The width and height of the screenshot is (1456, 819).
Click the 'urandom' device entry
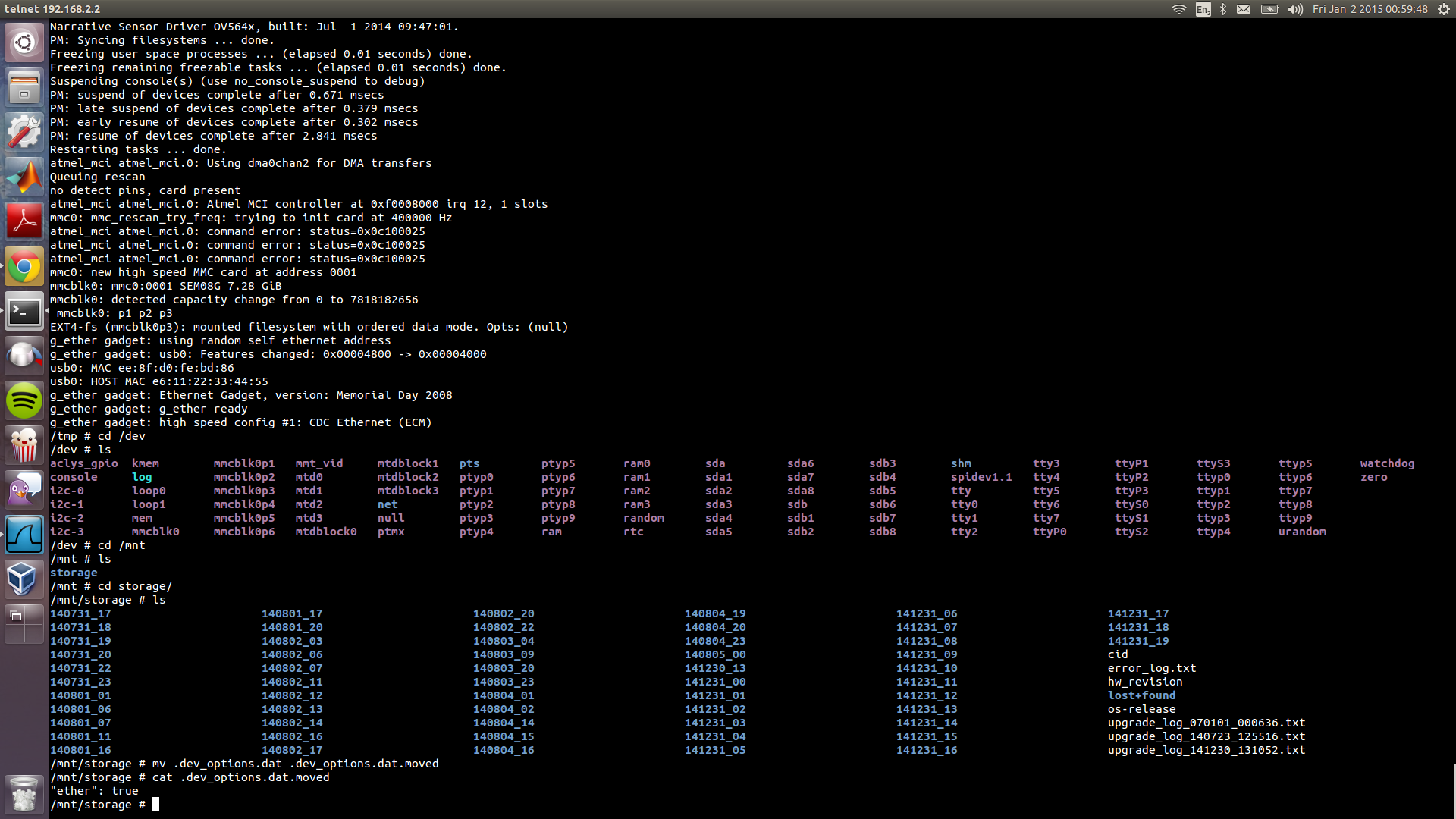1302,532
